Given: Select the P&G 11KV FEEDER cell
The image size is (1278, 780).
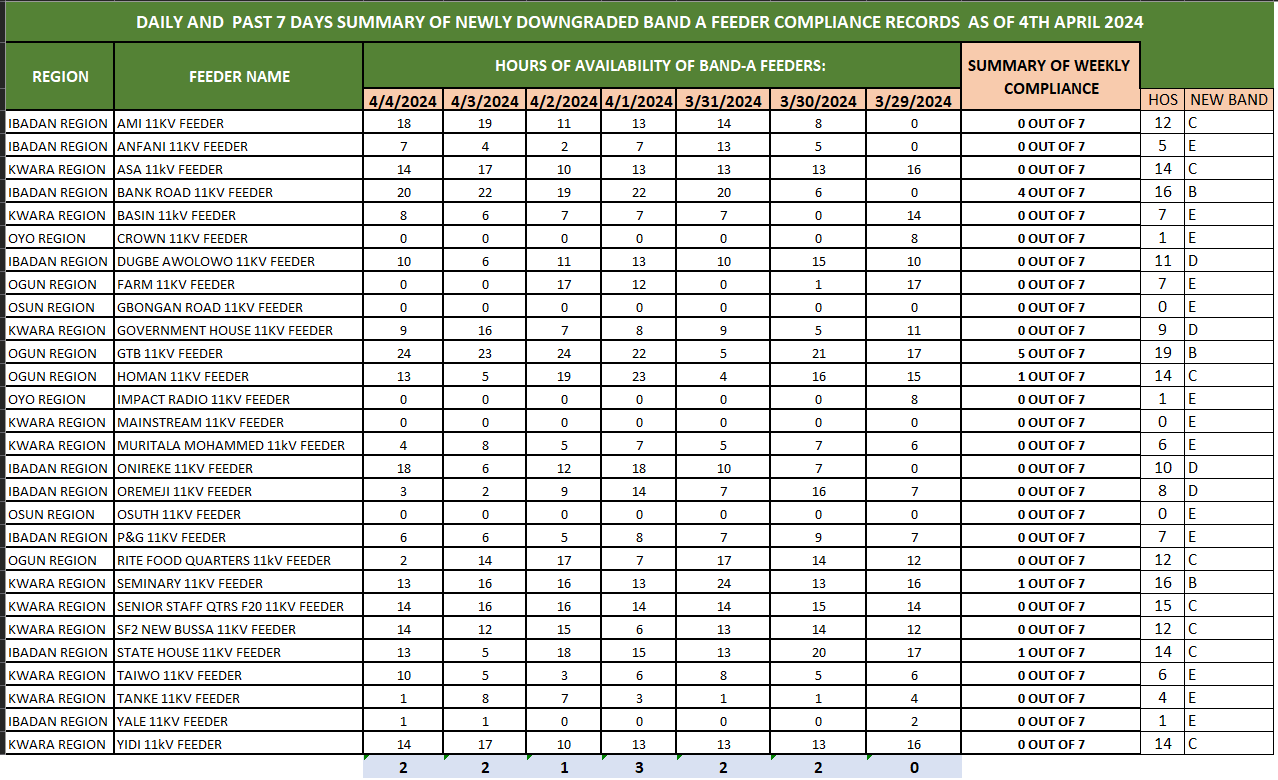Looking at the screenshot, I should (239, 537).
